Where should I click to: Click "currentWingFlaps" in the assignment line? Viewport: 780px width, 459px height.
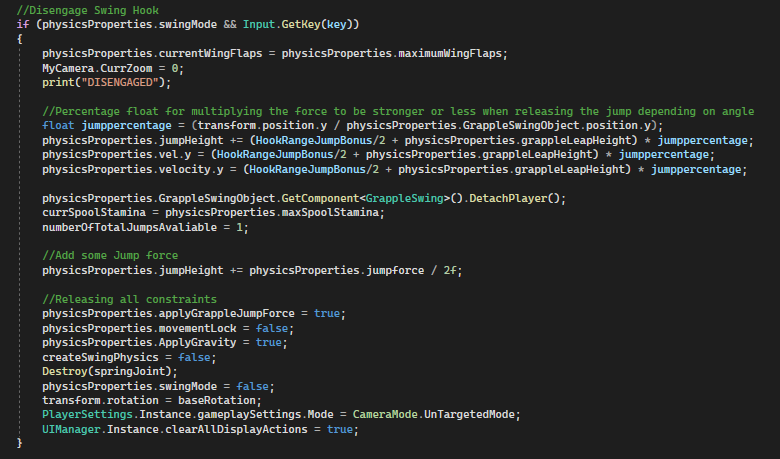(x=210, y=53)
